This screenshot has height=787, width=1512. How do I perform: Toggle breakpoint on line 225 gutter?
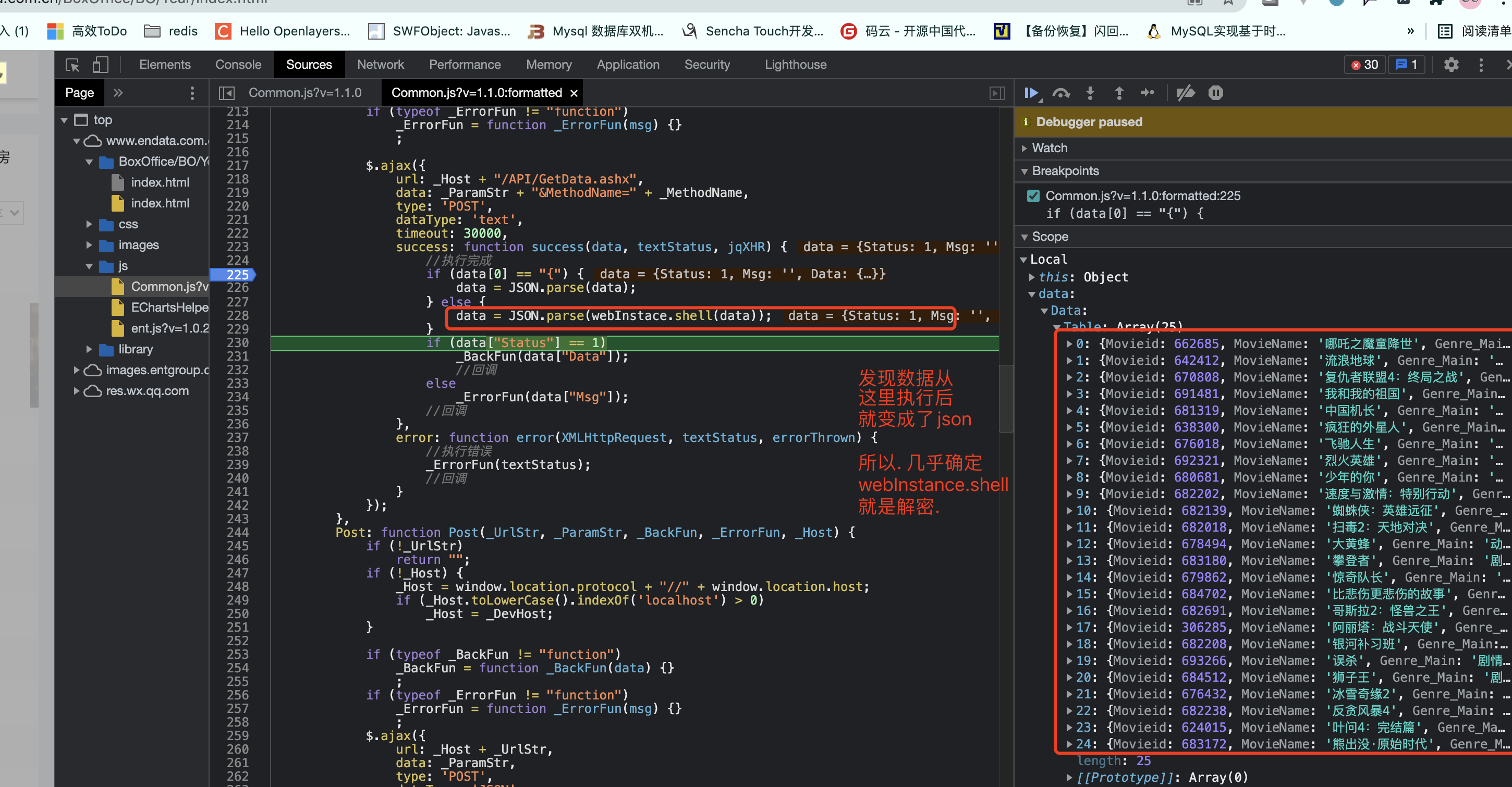tap(237, 275)
